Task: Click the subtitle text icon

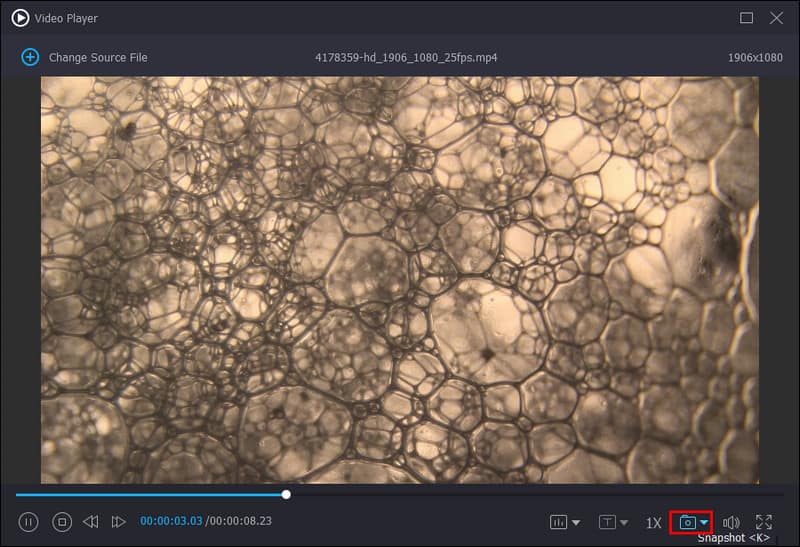Action: click(x=607, y=522)
